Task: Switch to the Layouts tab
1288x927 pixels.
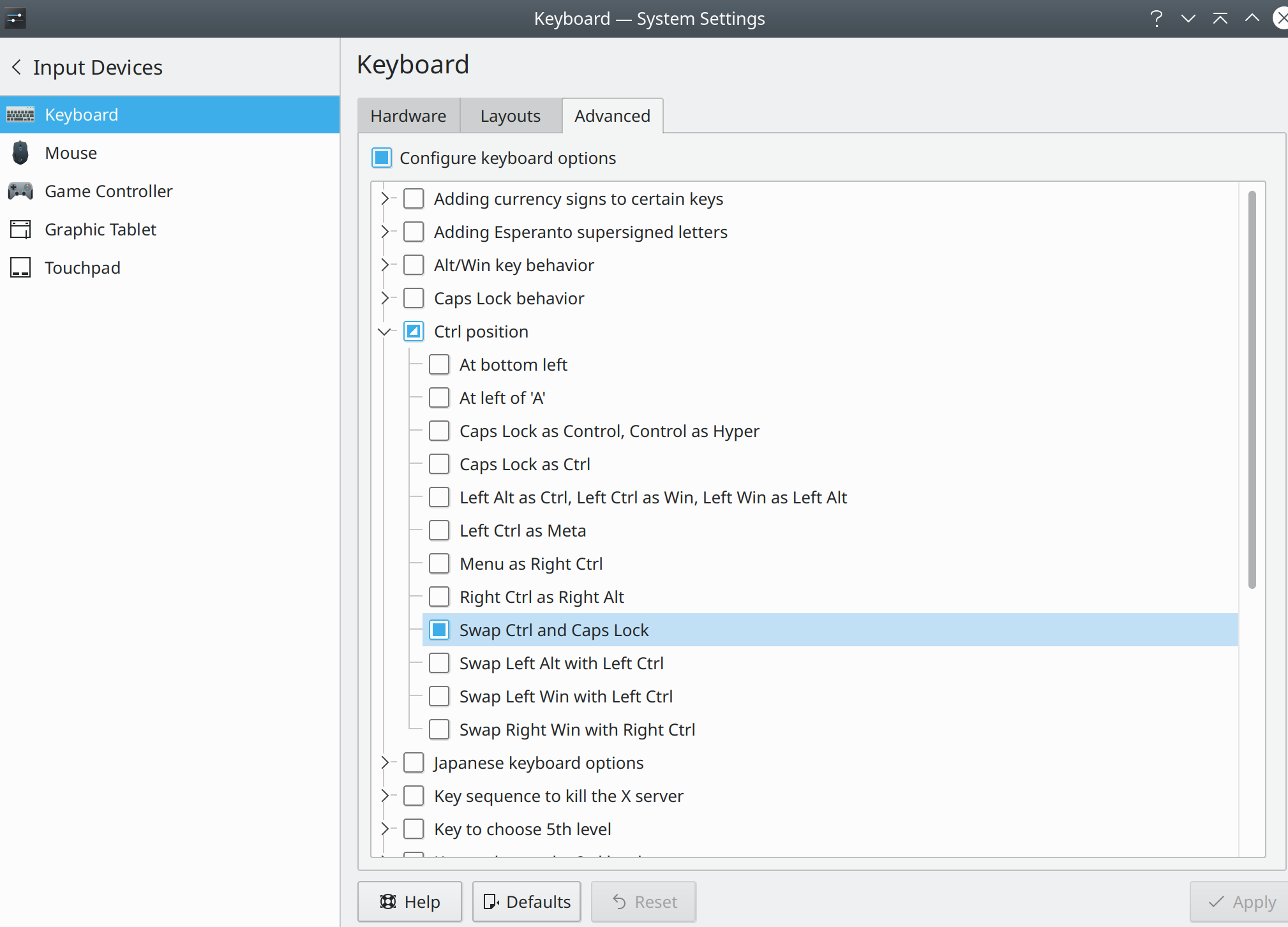Action: click(510, 115)
